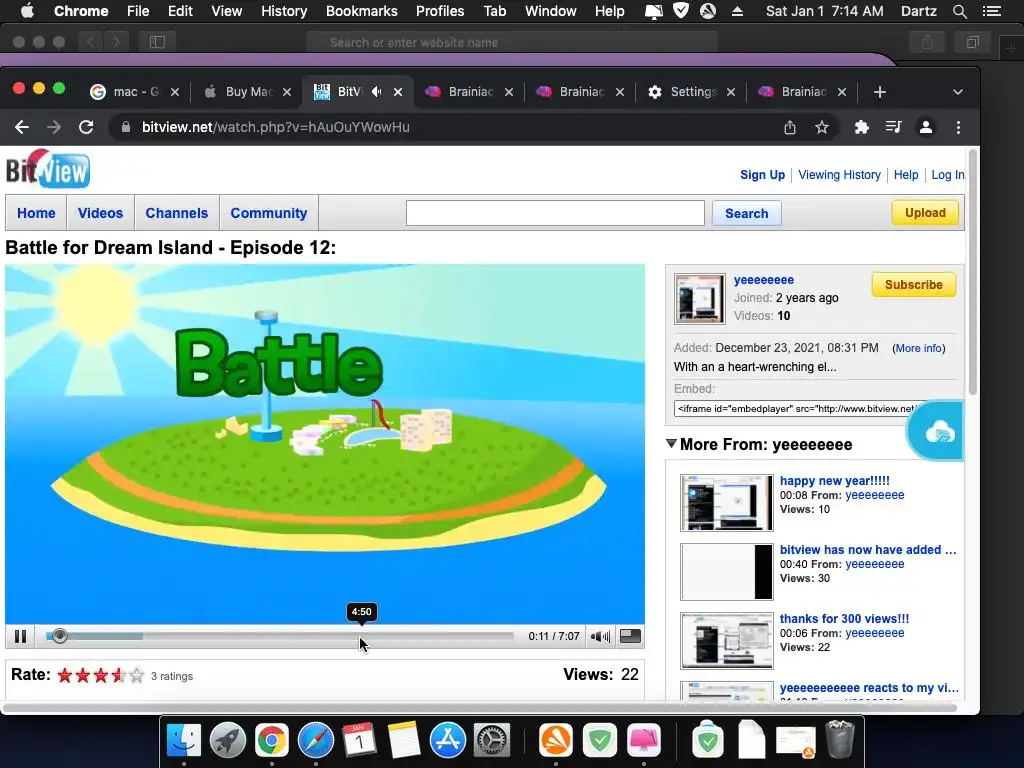The height and width of the screenshot is (768, 1024).
Task: Click the Log In link
Action: coord(948,174)
